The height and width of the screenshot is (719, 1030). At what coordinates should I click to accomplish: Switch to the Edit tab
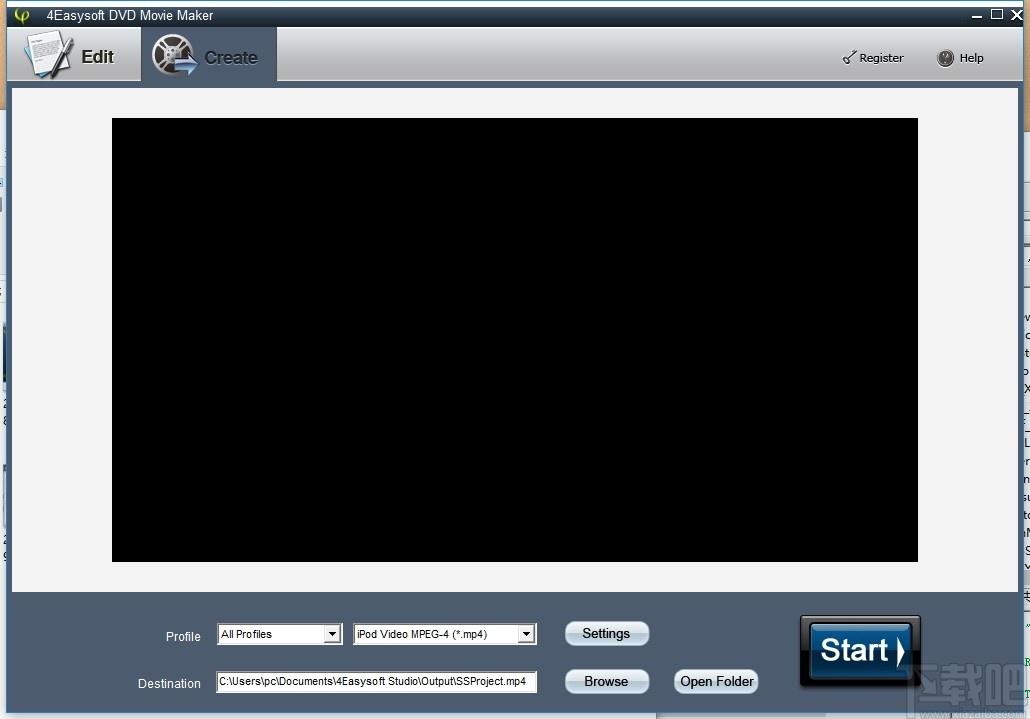[x=74, y=55]
